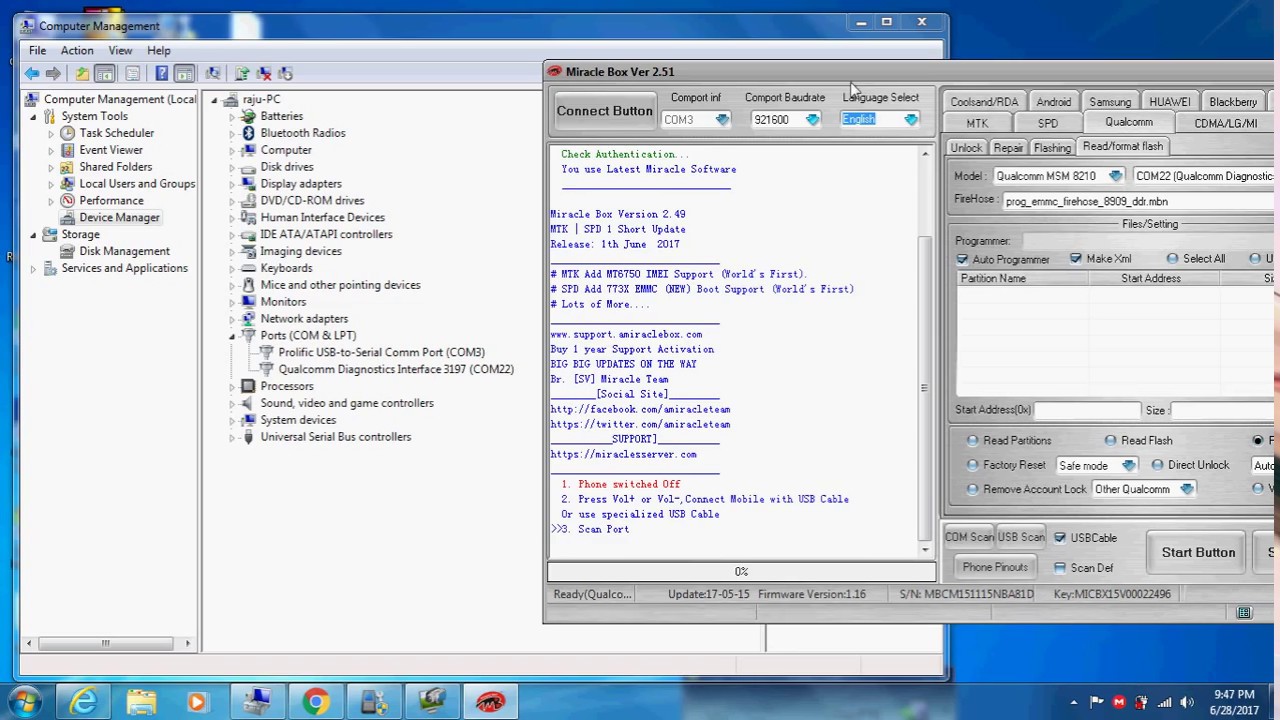1280x720 pixels.
Task: Choose the Read Flash radio option
Action: pos(1111,441)
